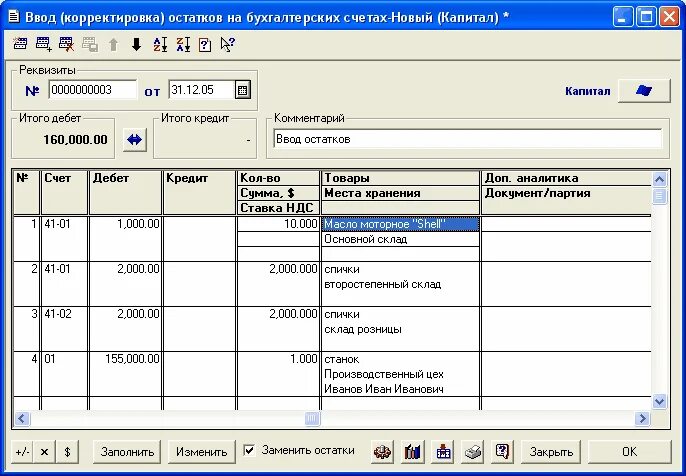
Task: Toggle the Заменить остатки checkbox
Action: [x=249, y=450]
